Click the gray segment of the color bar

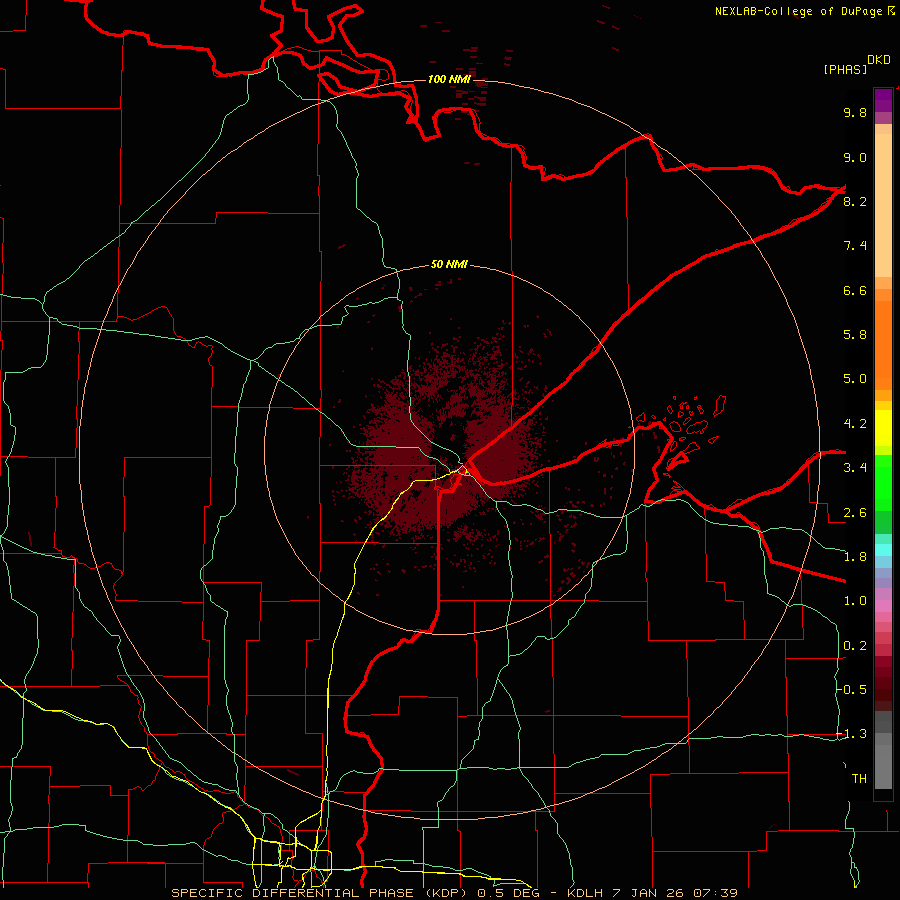[883, 751]
